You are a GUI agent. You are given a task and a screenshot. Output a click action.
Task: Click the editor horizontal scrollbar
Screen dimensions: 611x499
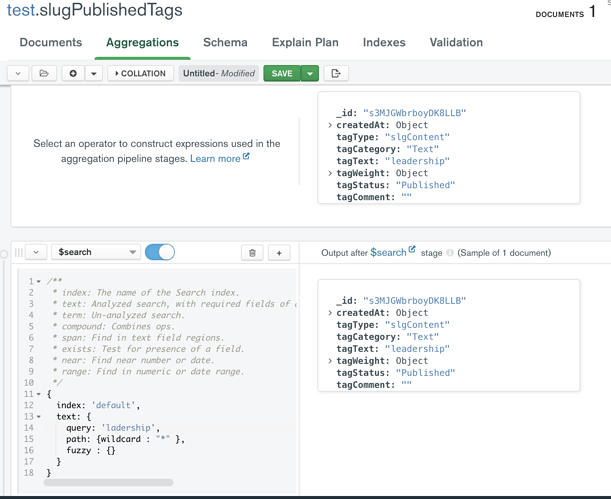[x=108, y=483]
